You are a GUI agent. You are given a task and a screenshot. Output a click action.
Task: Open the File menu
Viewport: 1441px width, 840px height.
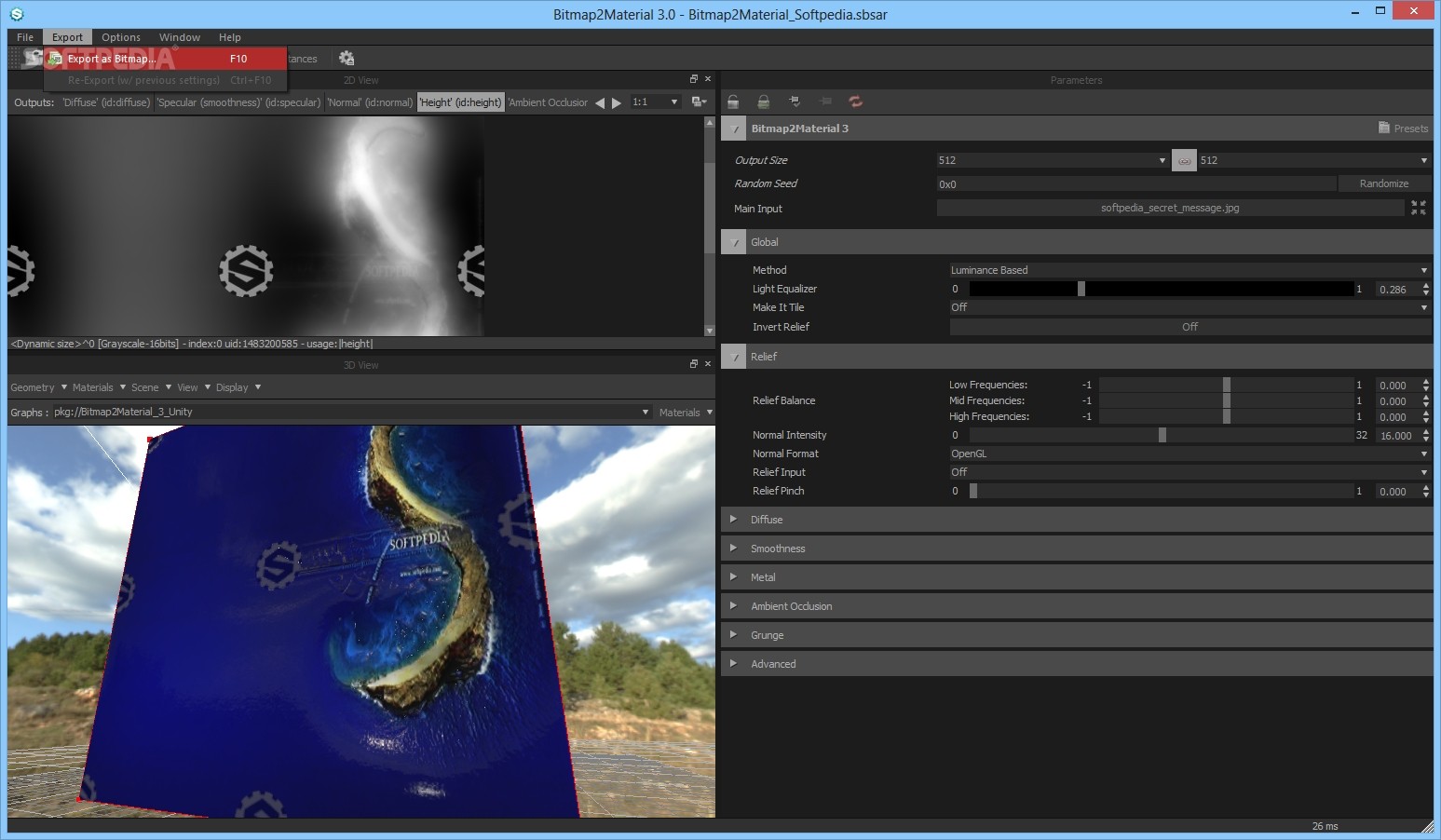(25, 37)
